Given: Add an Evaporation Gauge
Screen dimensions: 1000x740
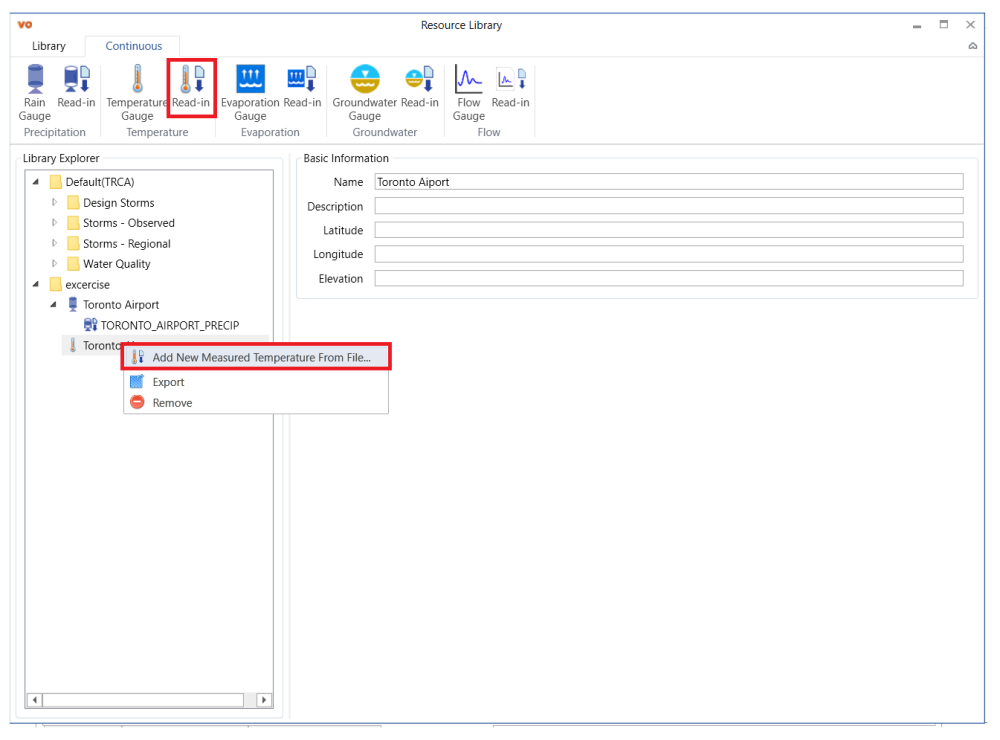Looking at the screenshot, I should (x=250, y=92).
